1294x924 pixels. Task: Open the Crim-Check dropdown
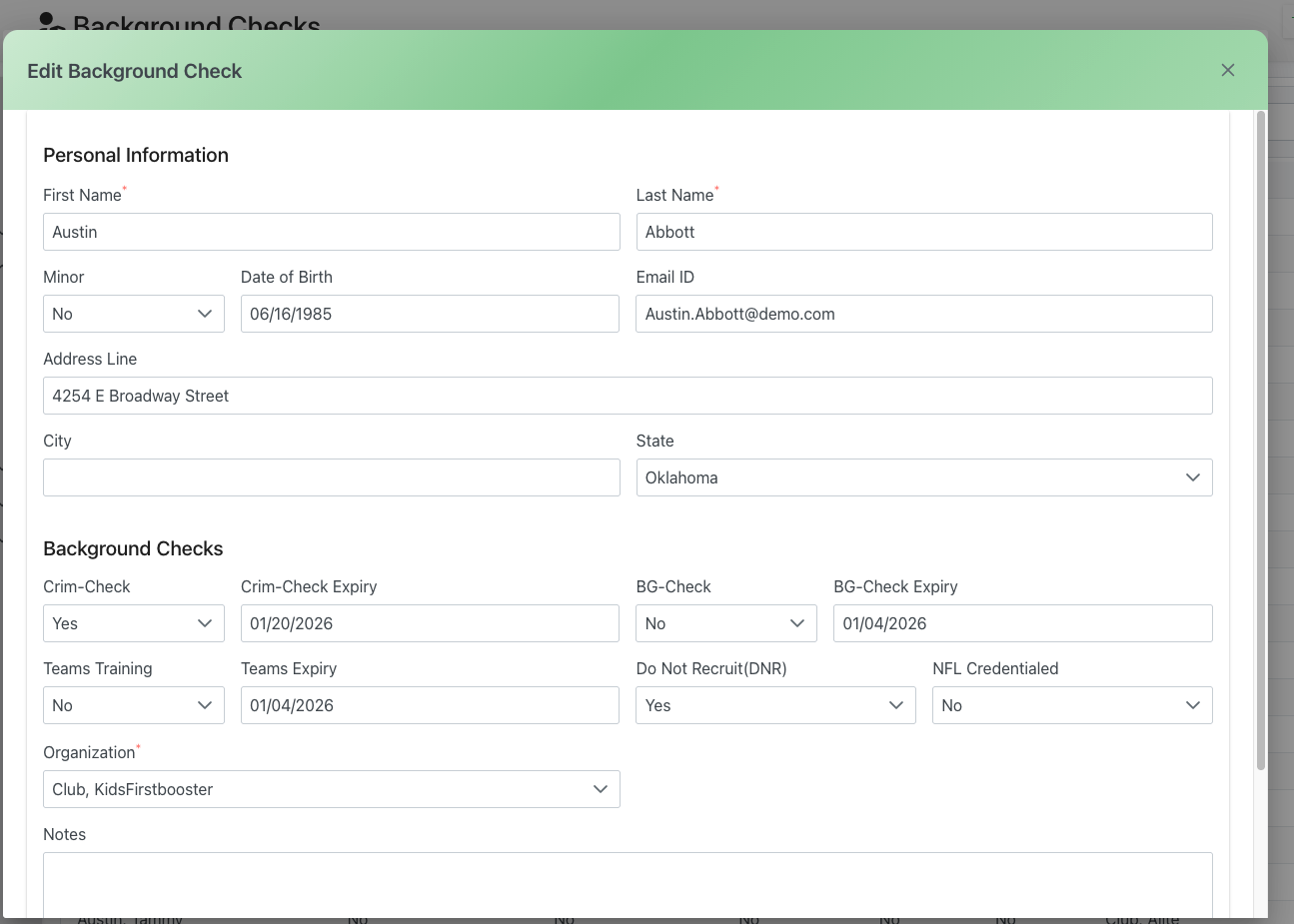pos(133,623)
